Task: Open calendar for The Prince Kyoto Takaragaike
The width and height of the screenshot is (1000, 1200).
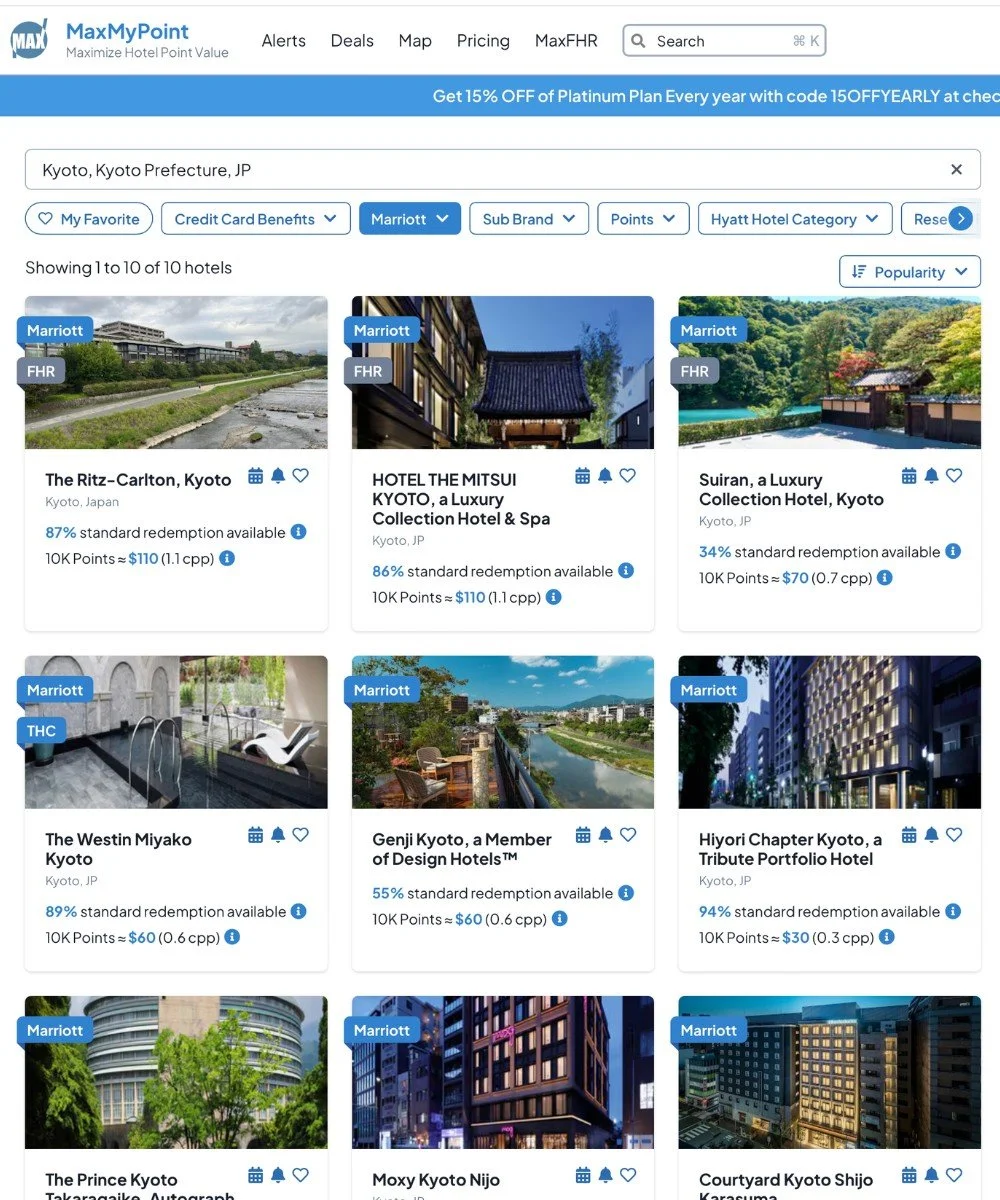Action: click(255, 1175)
